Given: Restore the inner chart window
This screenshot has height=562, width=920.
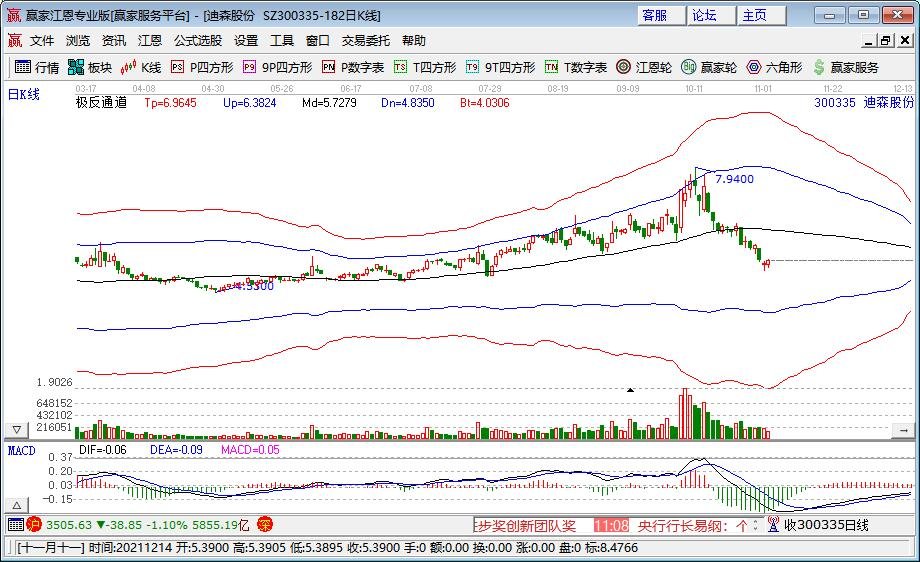Looking at the screenshot, I should 887,40.
